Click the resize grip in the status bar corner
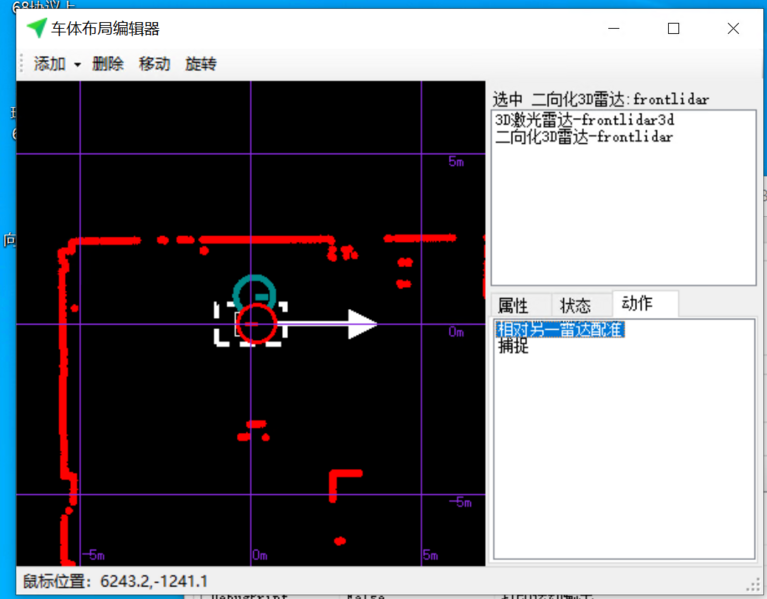 [754, 584]
